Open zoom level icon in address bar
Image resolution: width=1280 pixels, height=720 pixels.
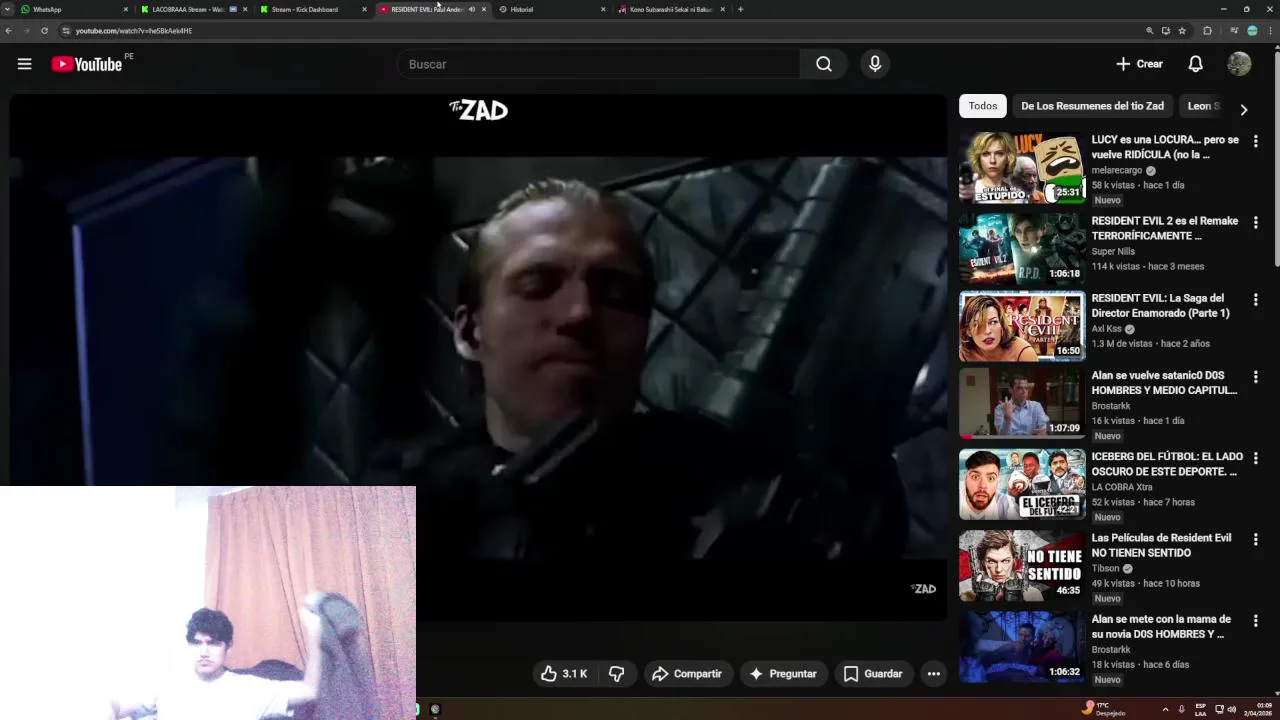1150,31
